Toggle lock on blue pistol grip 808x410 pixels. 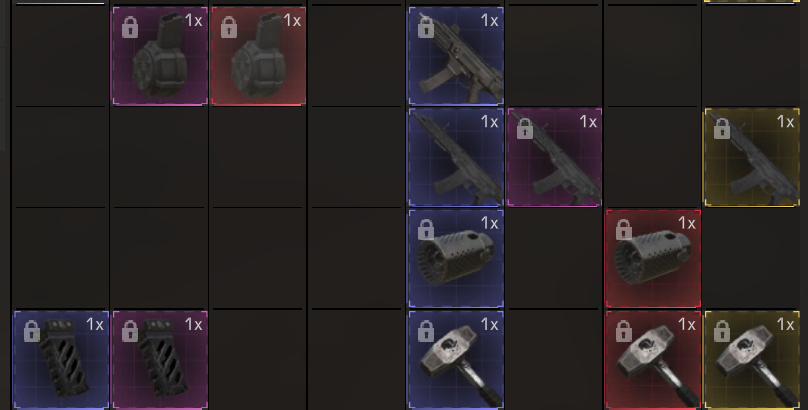pos(31,331)
